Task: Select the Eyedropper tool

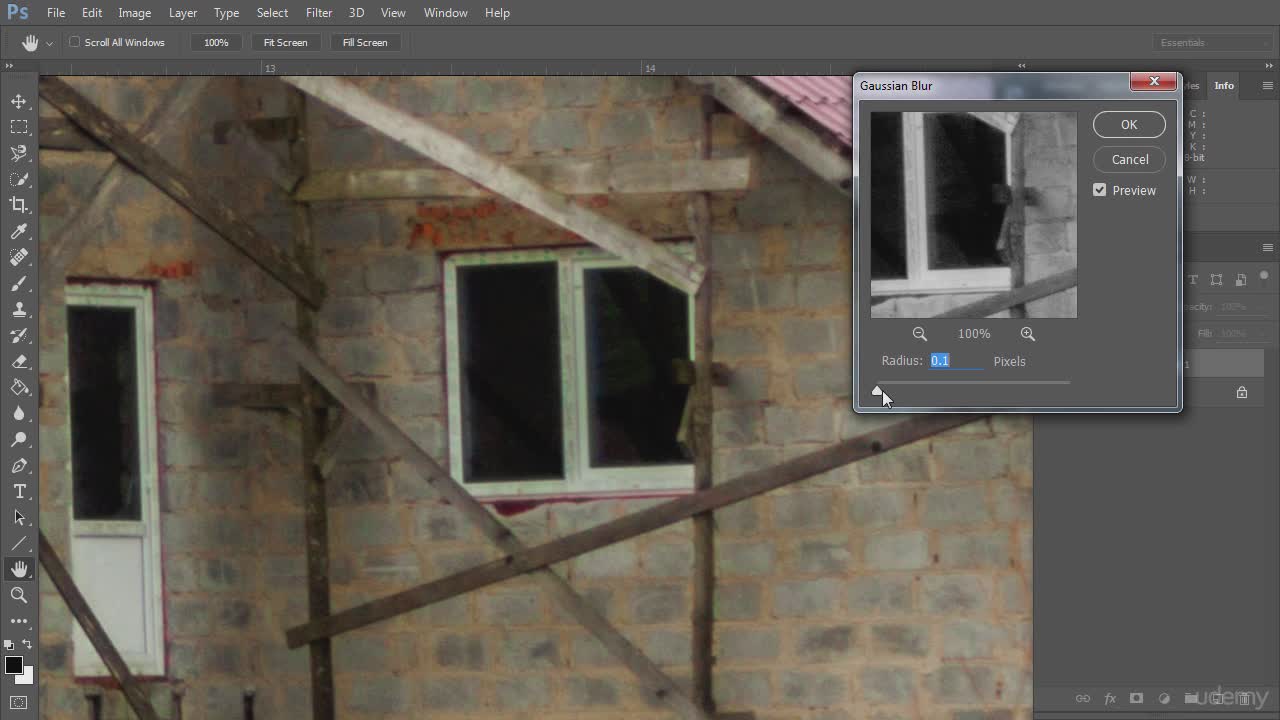Action: click(19, 231)
